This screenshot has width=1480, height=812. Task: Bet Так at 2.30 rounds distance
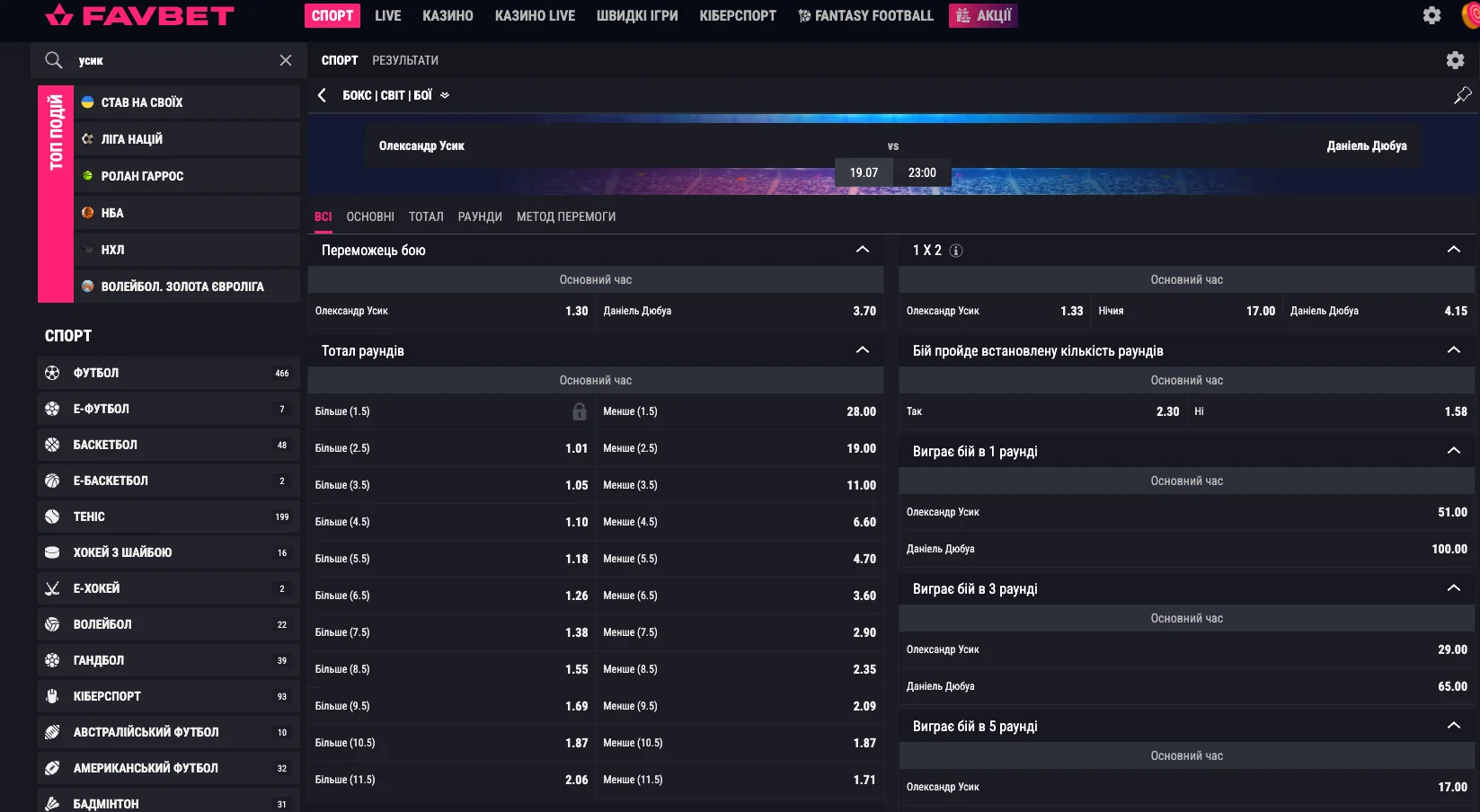pyautogui.click(x=1042, y=411)
